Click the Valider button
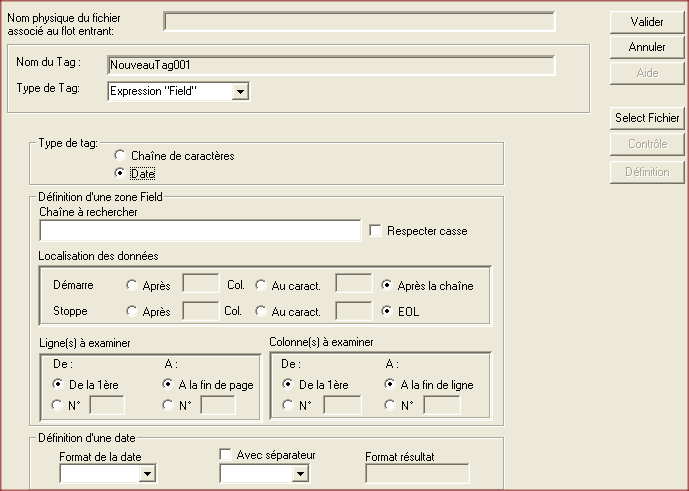 click(647, 22)
